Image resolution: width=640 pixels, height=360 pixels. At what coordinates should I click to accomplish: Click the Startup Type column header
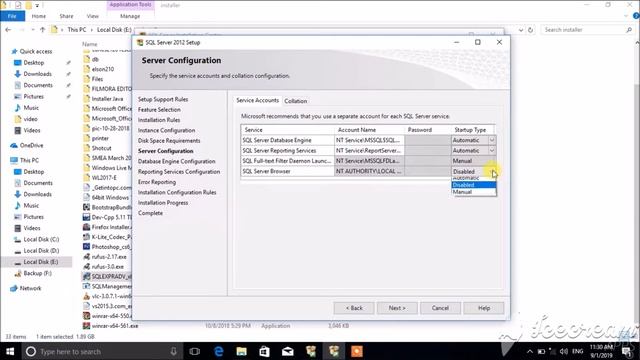[x=472, y=129]
